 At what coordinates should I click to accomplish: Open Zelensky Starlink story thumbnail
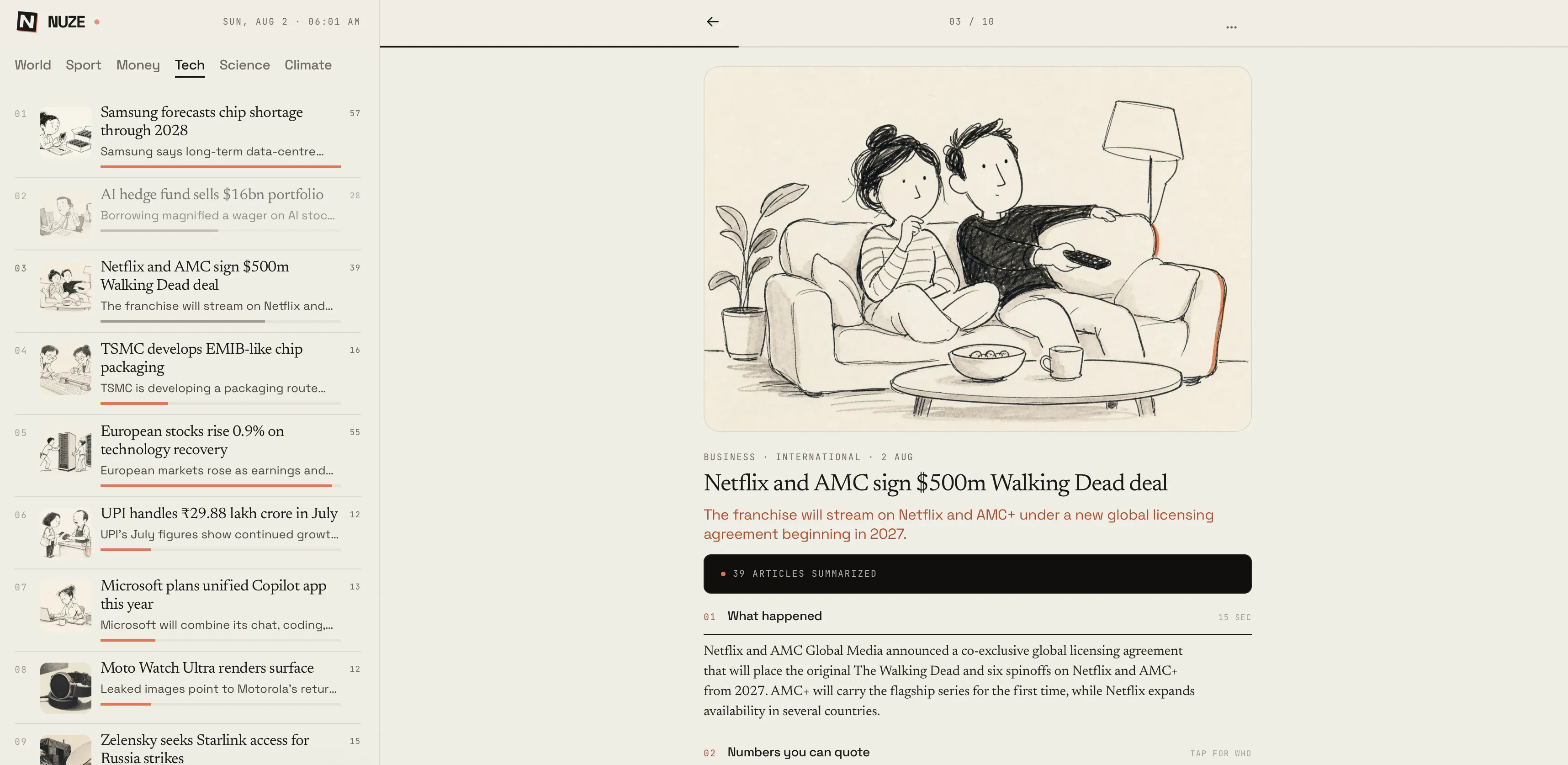pyautogui.click(x=66, y=750)
